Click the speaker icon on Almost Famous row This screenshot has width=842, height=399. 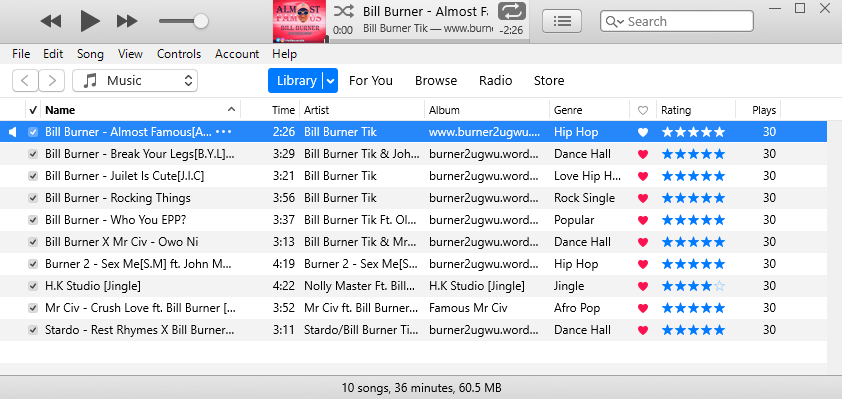(13, 132)
